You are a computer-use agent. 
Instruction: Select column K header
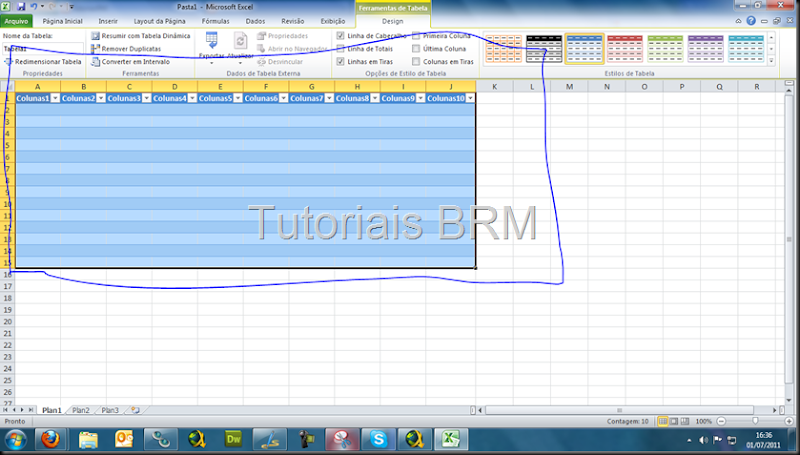tap(494, 86)
